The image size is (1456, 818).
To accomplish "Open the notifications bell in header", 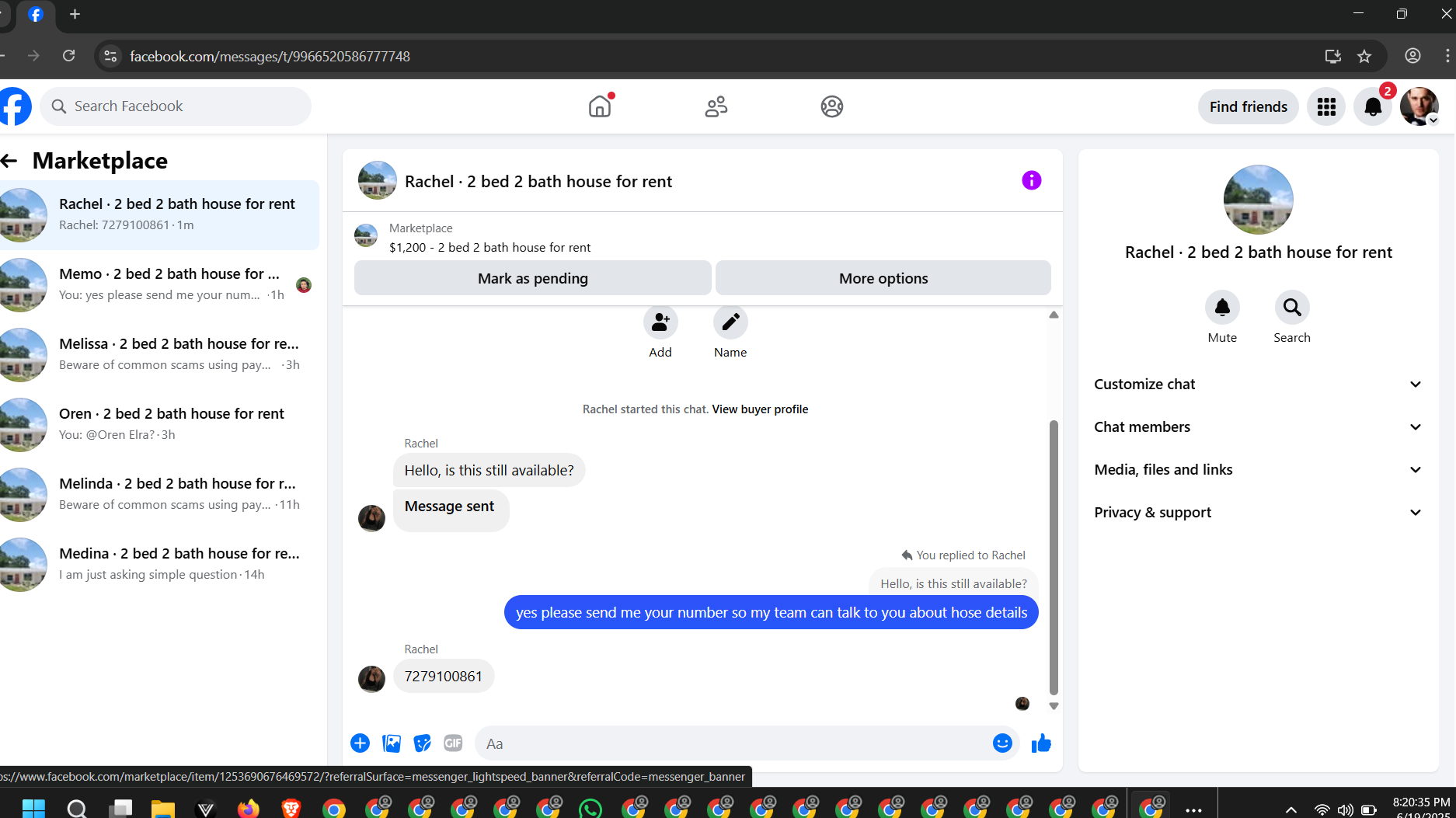I will (1373, 106).
